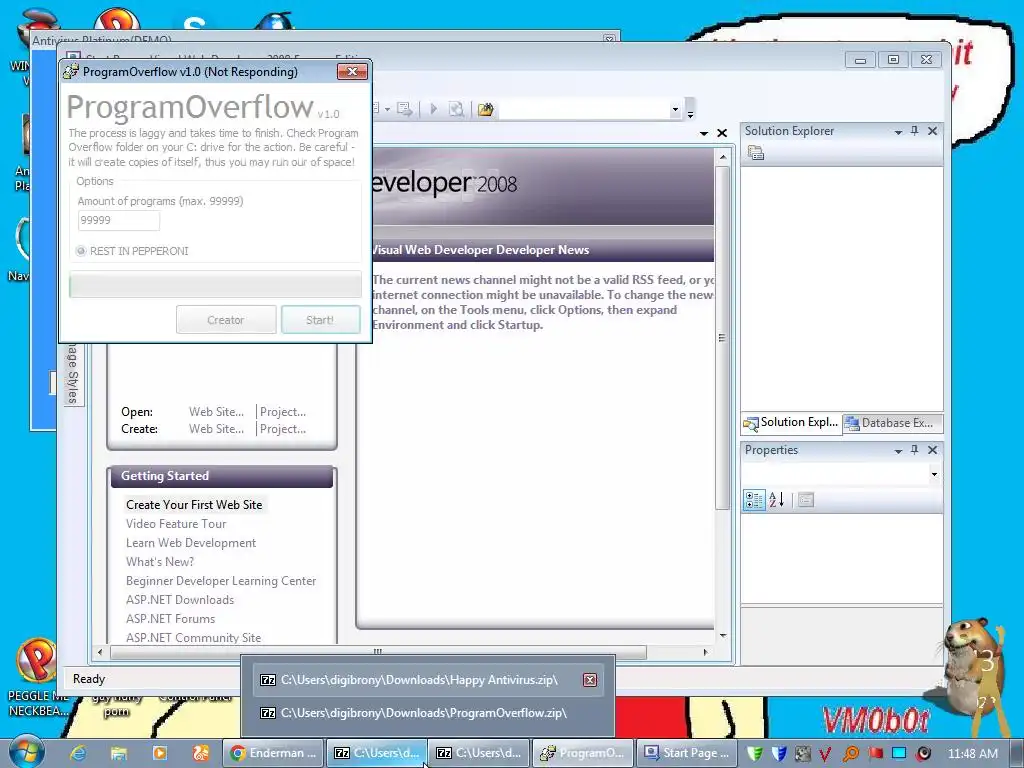
Task: Open Video Feature Tour link
Action: [176, 523]
